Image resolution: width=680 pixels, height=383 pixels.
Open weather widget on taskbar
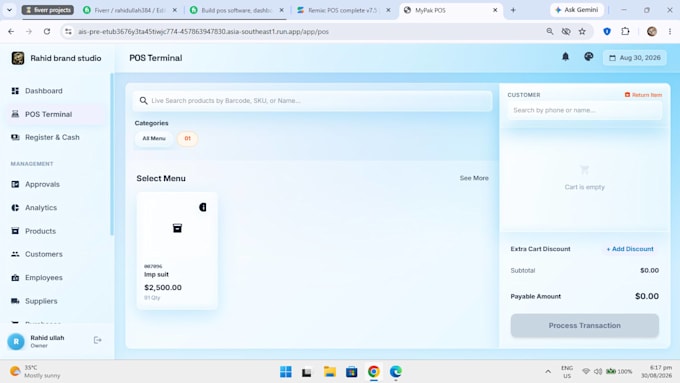[36, 372]
